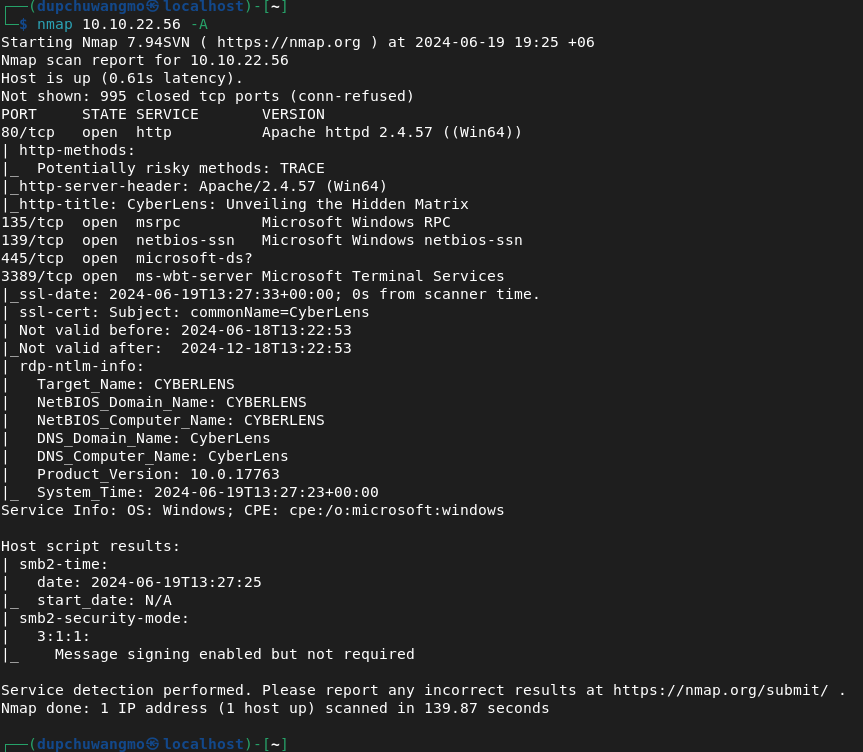The height and width of the screenshot is (752, 863).
Task: Click the Product_Version 10.0.17763 value
Action: point(234,474)
